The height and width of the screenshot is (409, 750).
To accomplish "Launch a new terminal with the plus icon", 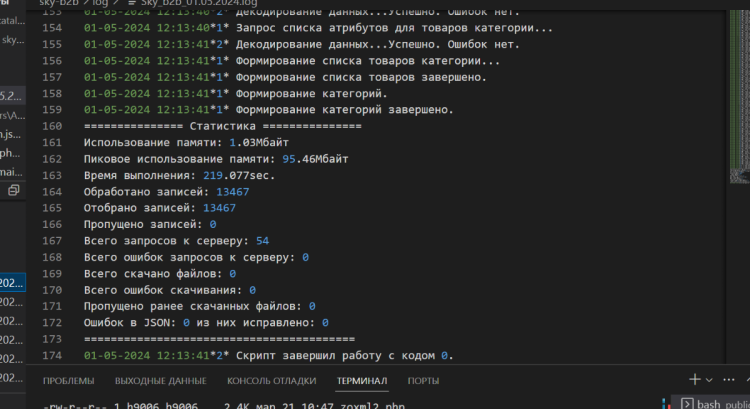I will tap(695, 380).
